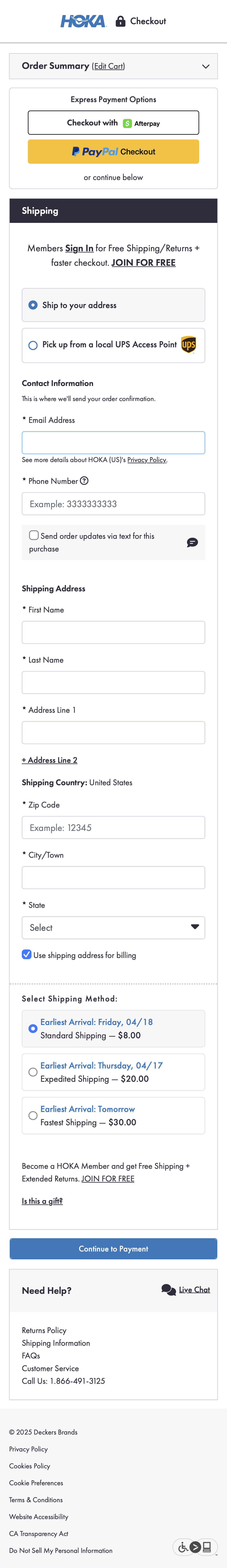Choose Expedited Shipping for $20.00
Image resolution: width=227 pixels, height=1568 pixels.
tap(33, 1072)
